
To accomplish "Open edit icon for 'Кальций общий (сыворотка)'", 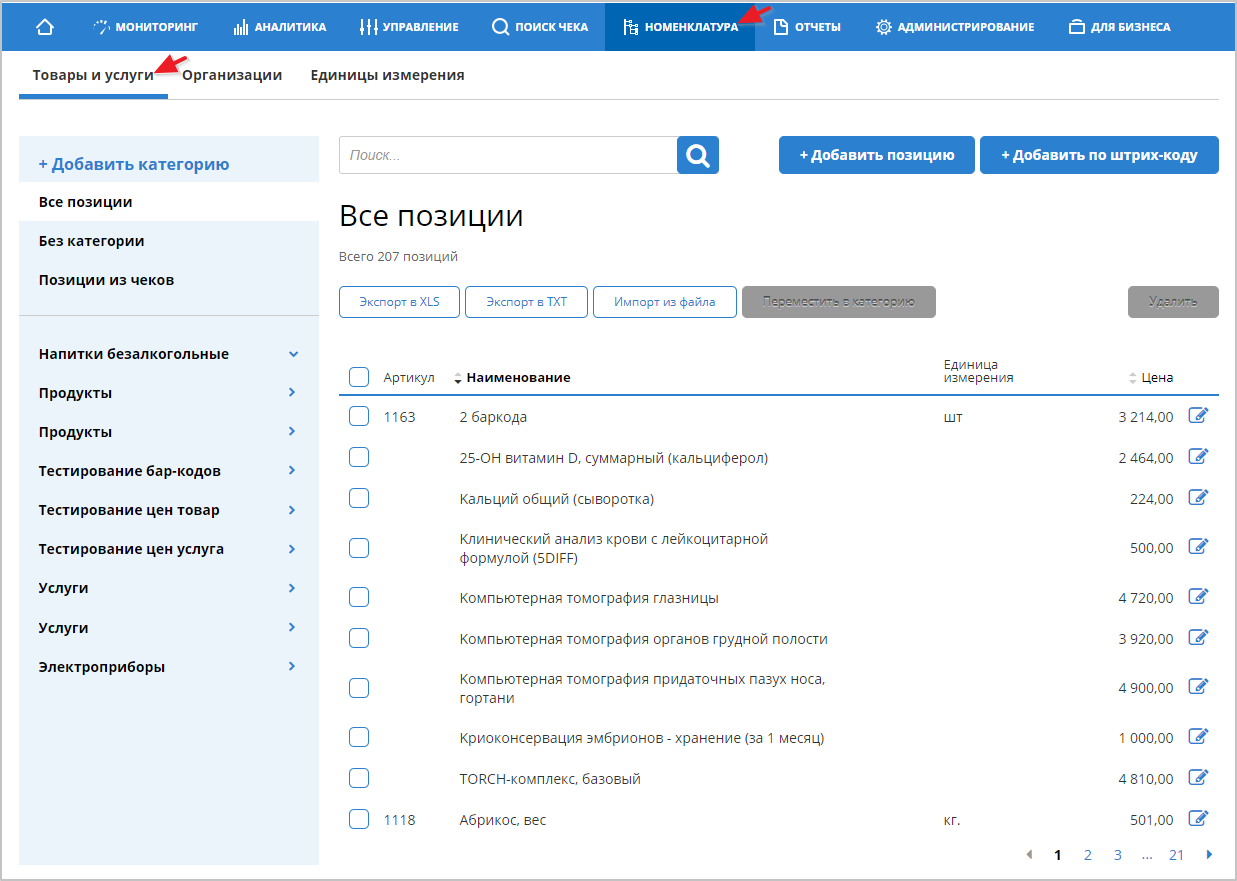I will 1198,498.
